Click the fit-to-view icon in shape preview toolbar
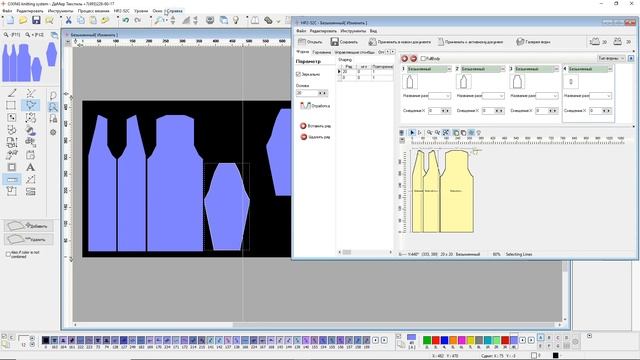 pos(446,133)
